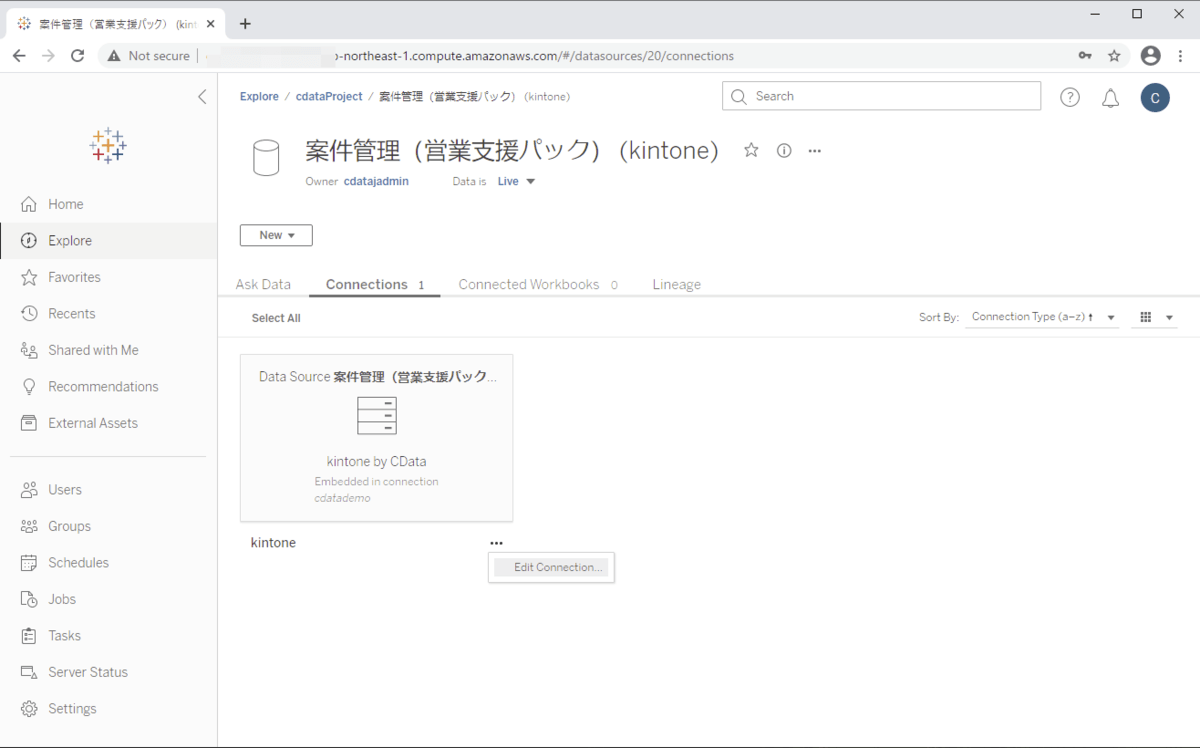Open the help menu question-mark icon
This screenshot has height=748, width=1200.
pyautogui.click(x=1070, y=97)
